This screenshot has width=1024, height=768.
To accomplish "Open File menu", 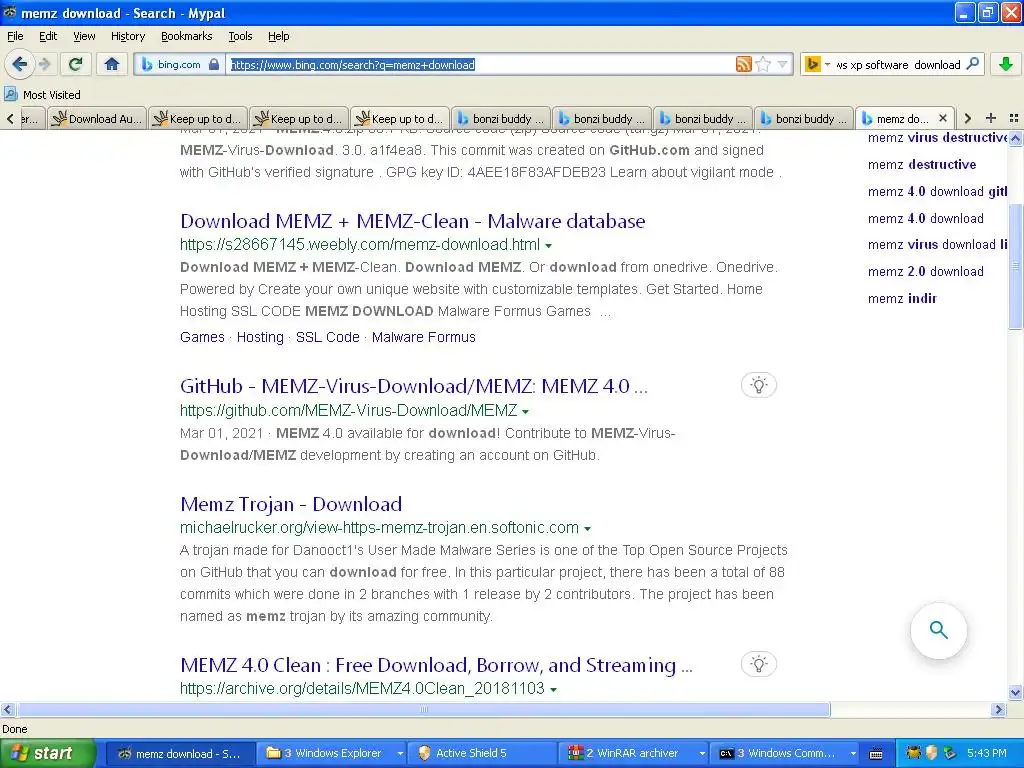I will point(15,36).
